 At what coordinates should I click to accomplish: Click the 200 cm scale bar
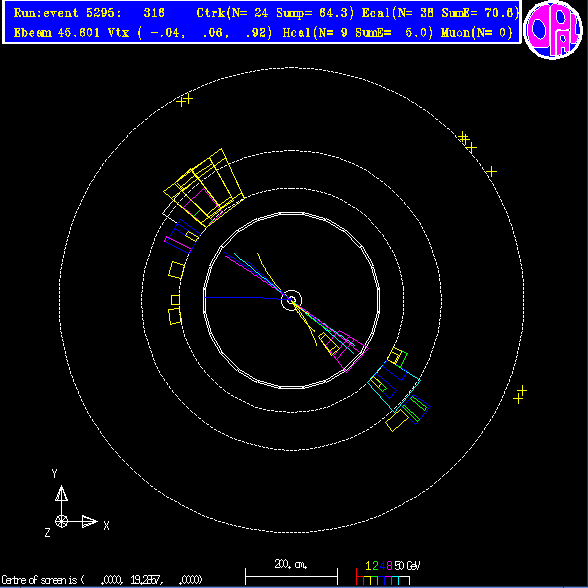(x=291, y=576)
